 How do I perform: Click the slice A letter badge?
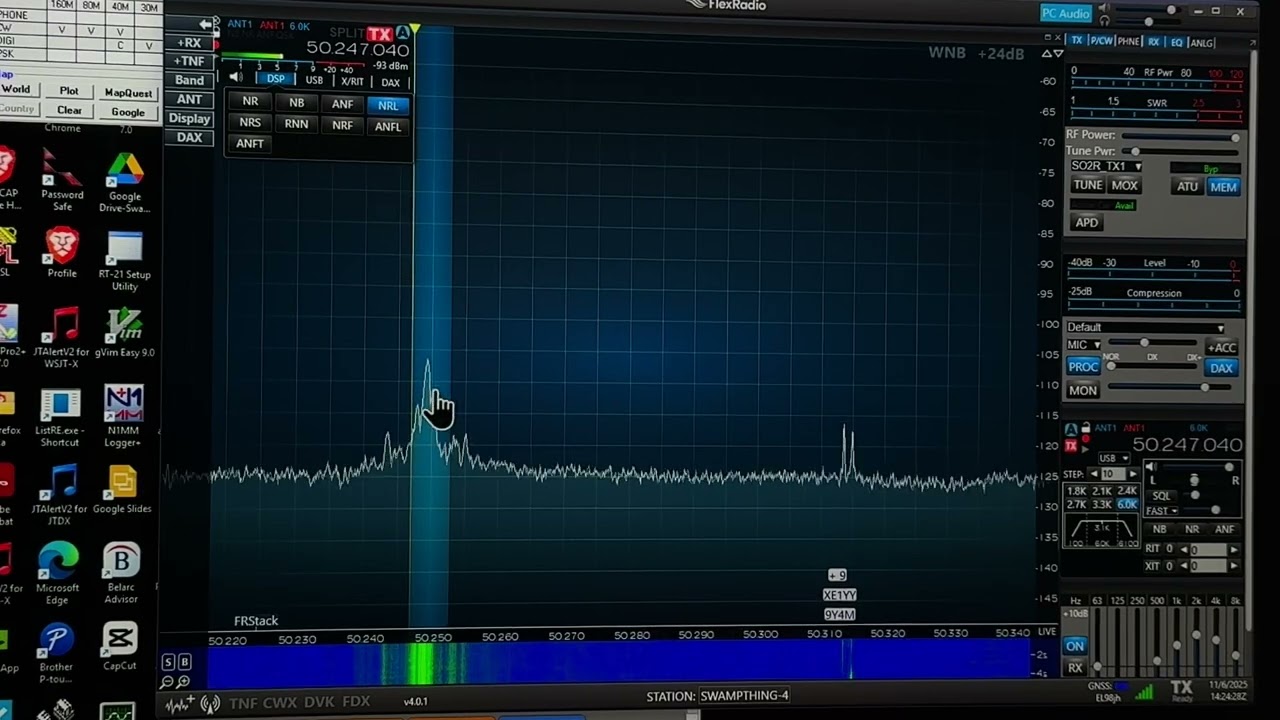[x=402, y=34]
